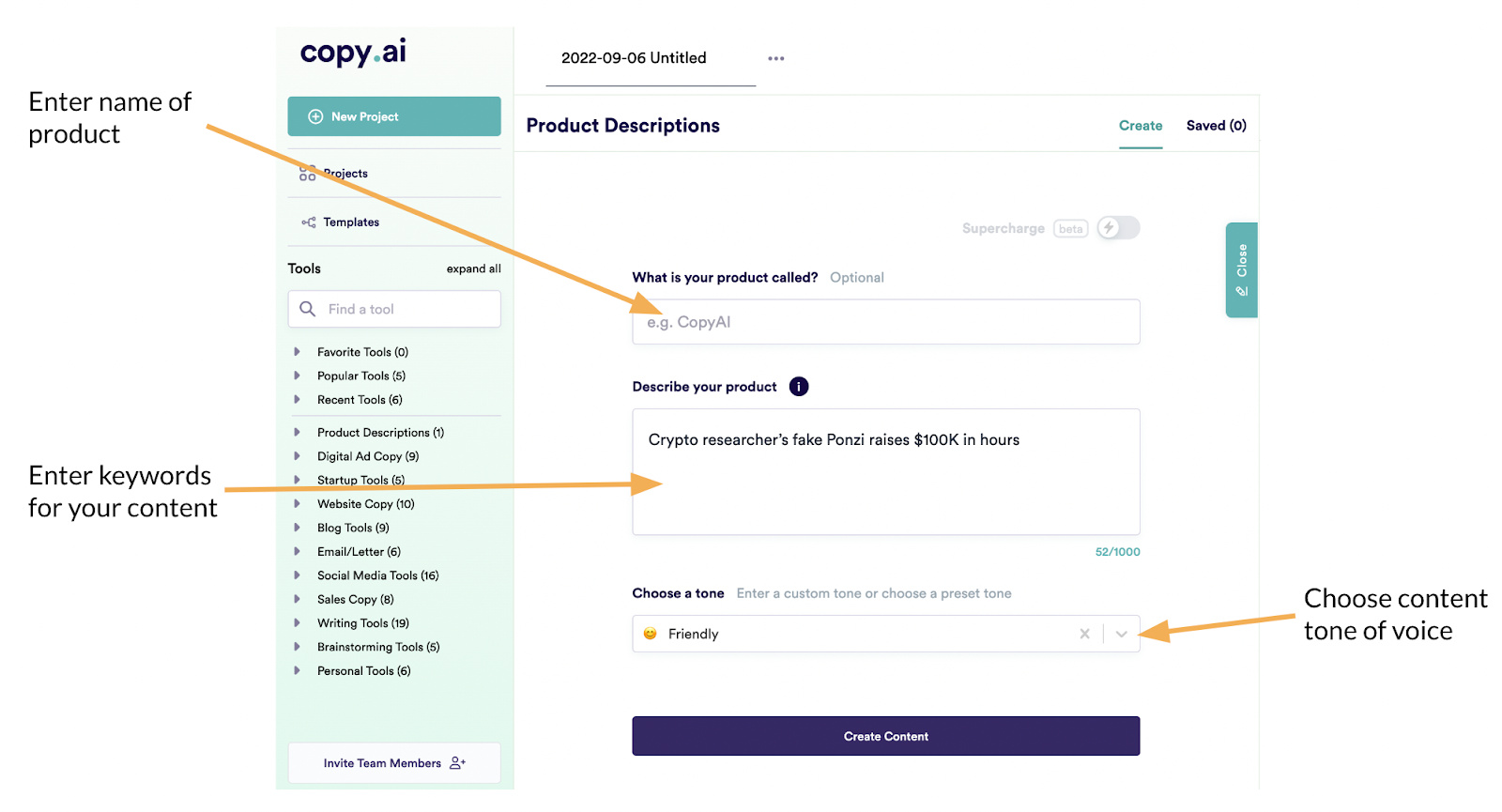
Task: Click the product name input field
Action: (x=885, y=322)
